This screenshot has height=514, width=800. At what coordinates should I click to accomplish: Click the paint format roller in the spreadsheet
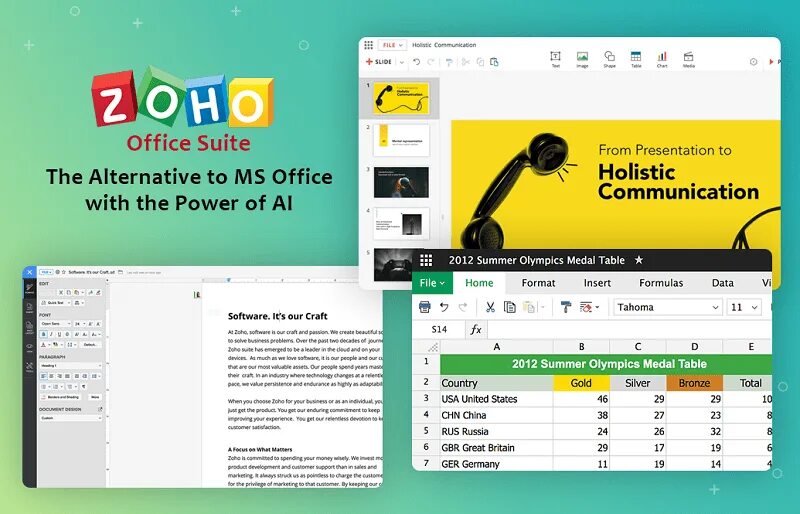[566, 307]
